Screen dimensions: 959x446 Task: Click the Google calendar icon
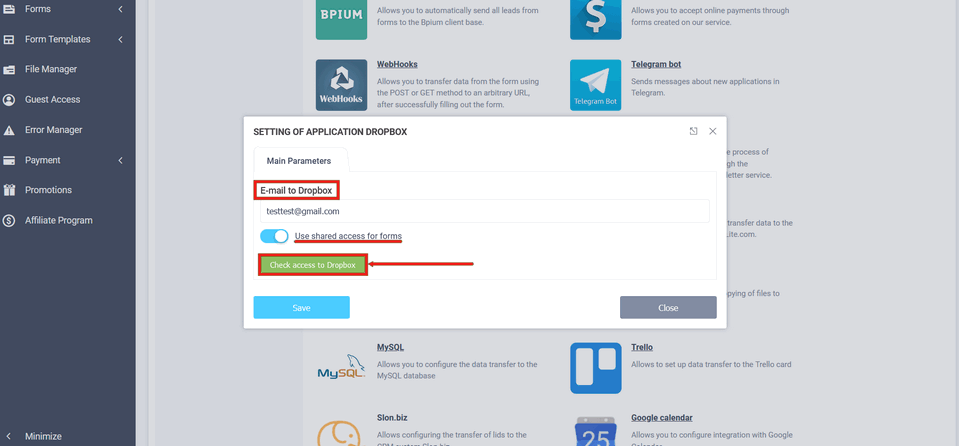[x=595, y=431]
